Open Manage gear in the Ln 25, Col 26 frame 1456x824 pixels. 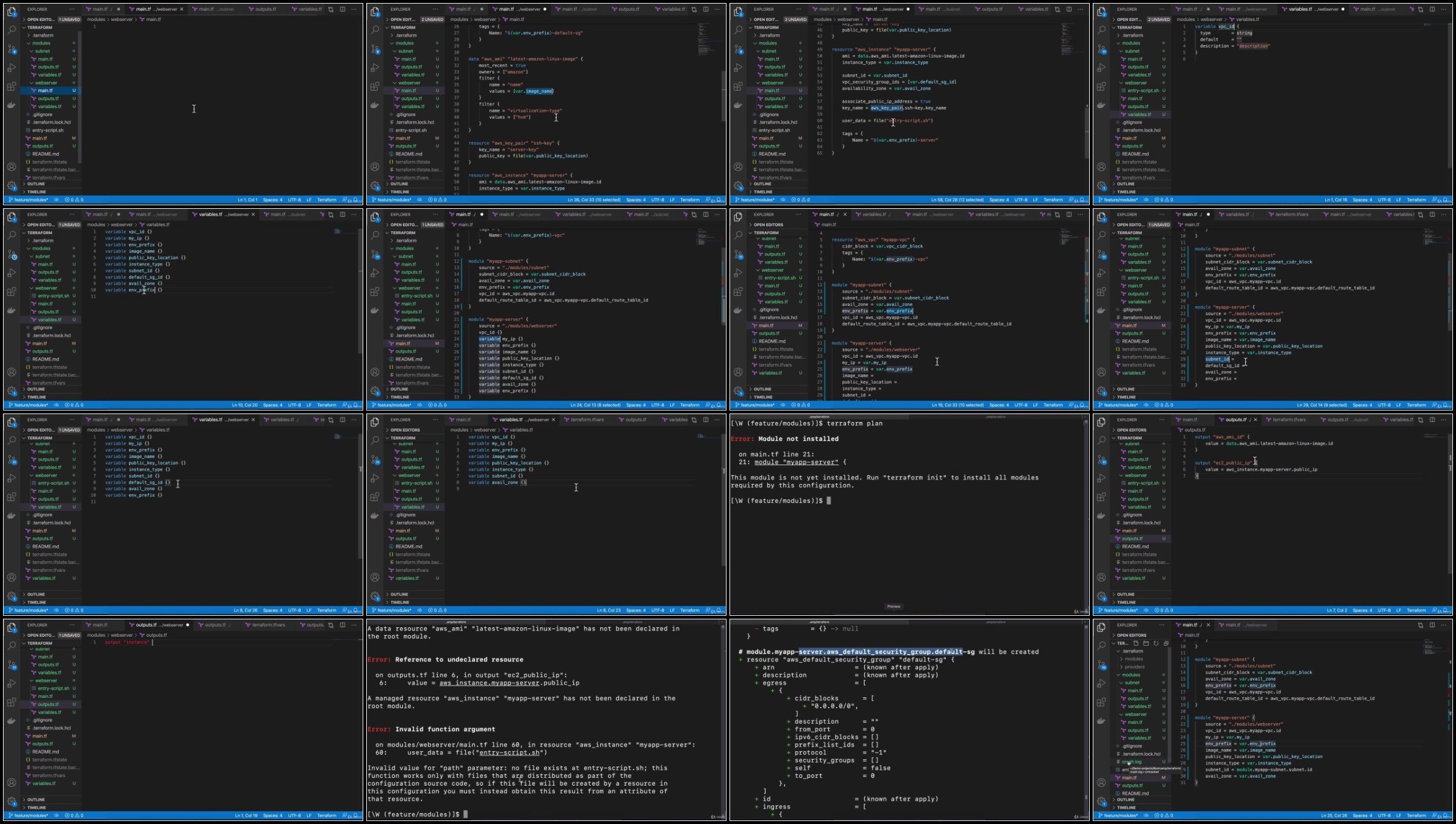tap(1101, 801)
